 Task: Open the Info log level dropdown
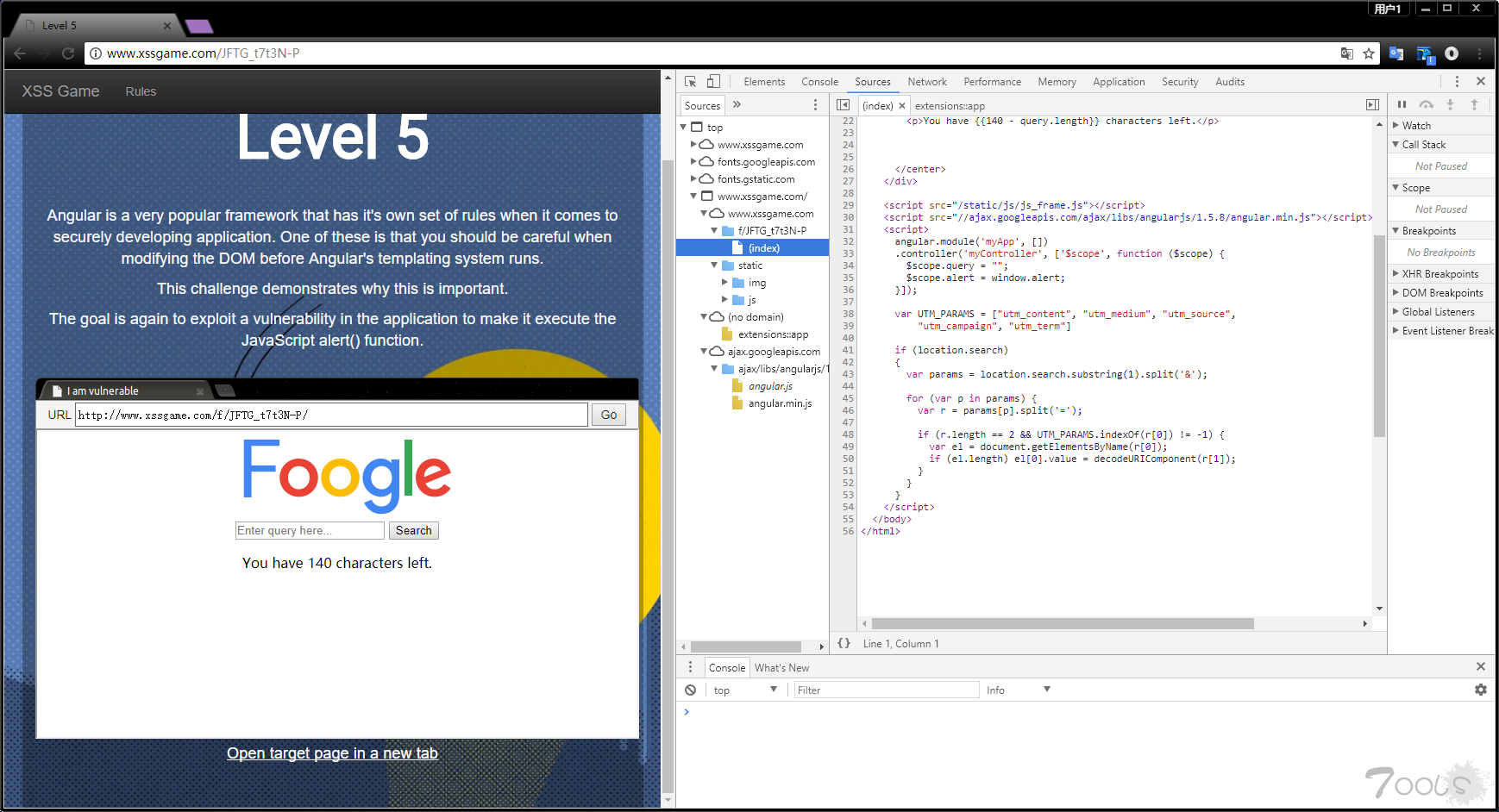[1018, 690]
